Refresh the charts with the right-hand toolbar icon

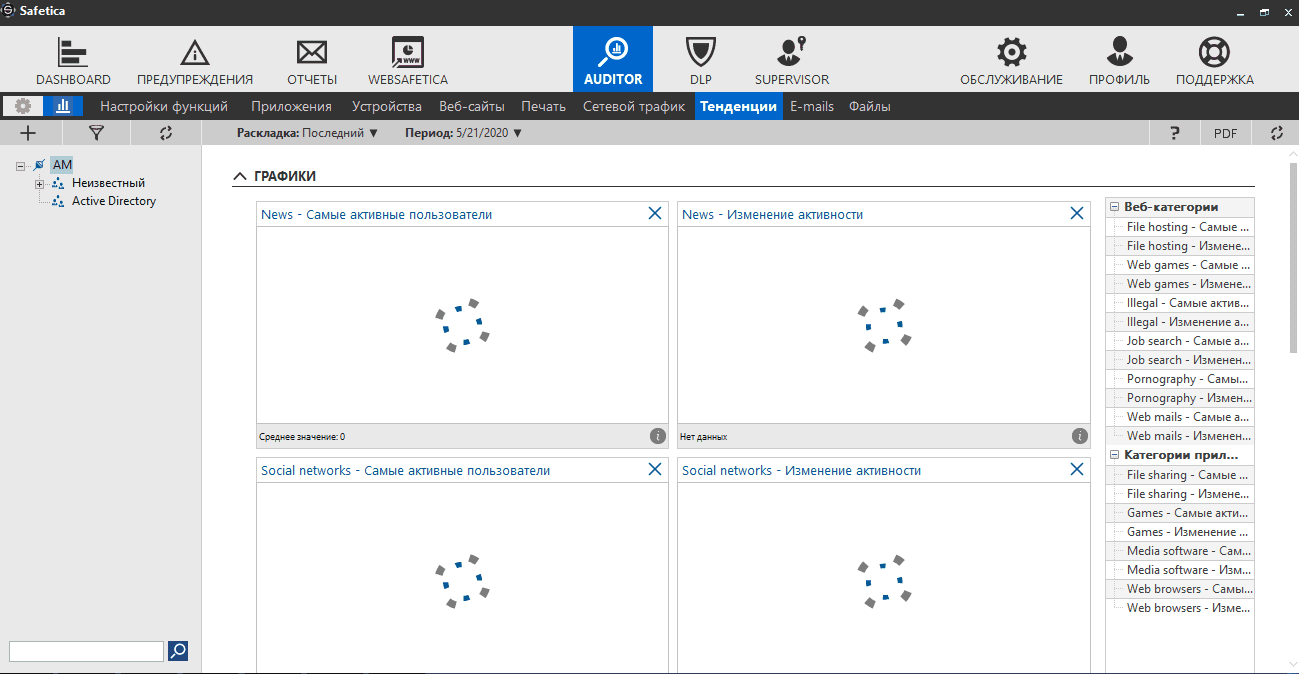[x=1275, y=133]
